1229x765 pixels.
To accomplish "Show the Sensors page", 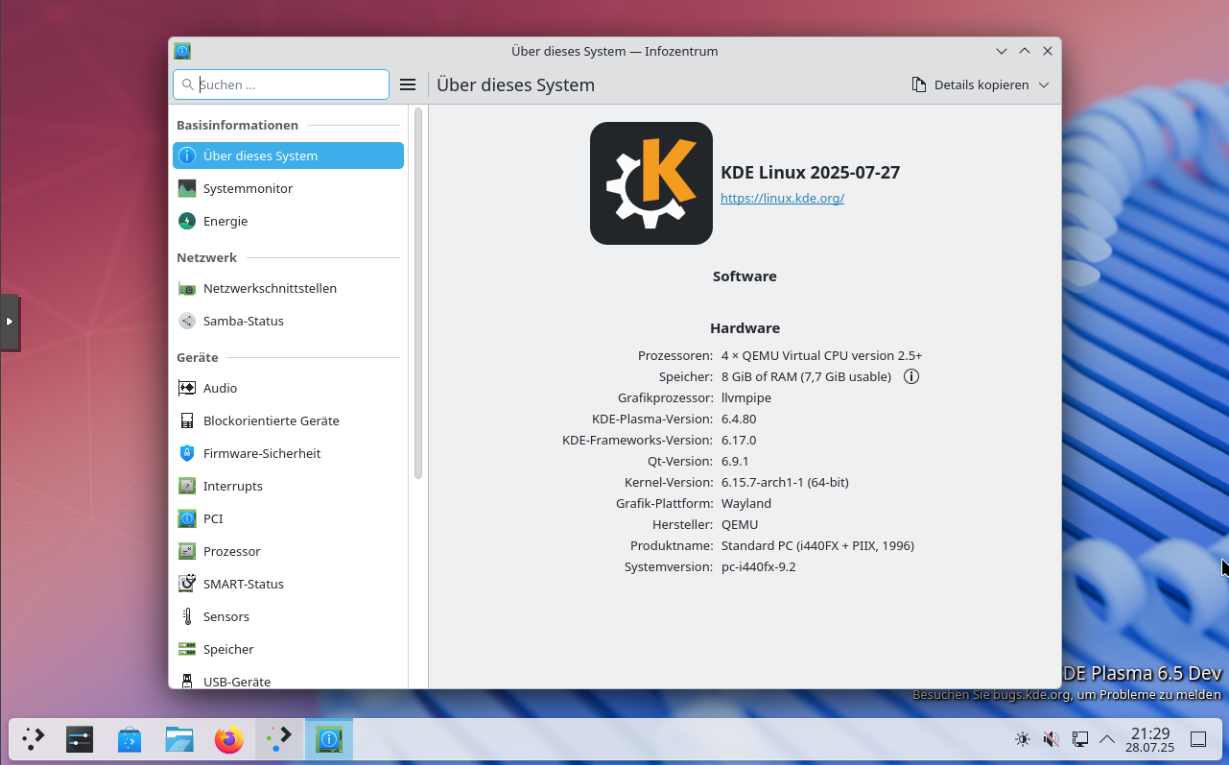I will [288, 617].
